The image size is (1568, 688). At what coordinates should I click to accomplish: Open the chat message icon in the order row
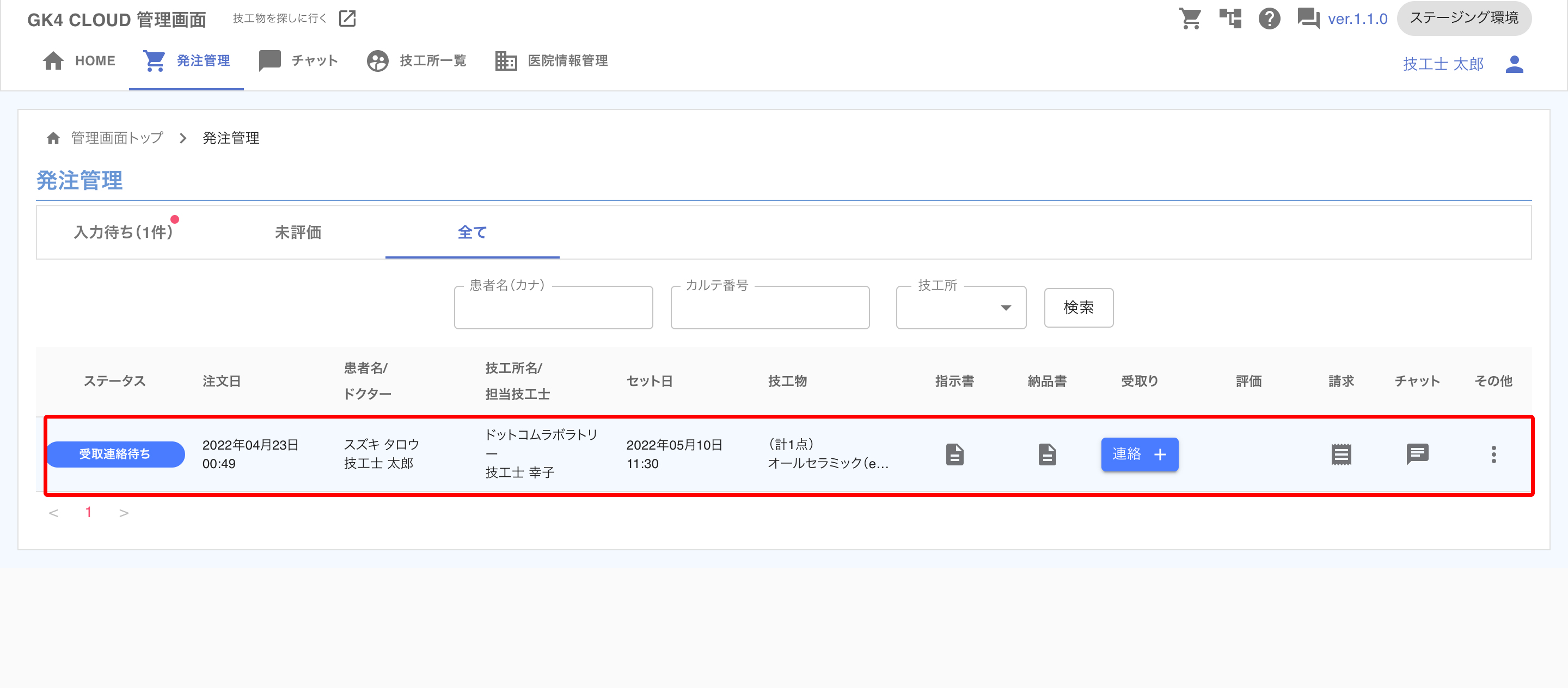coord(1417,454)
